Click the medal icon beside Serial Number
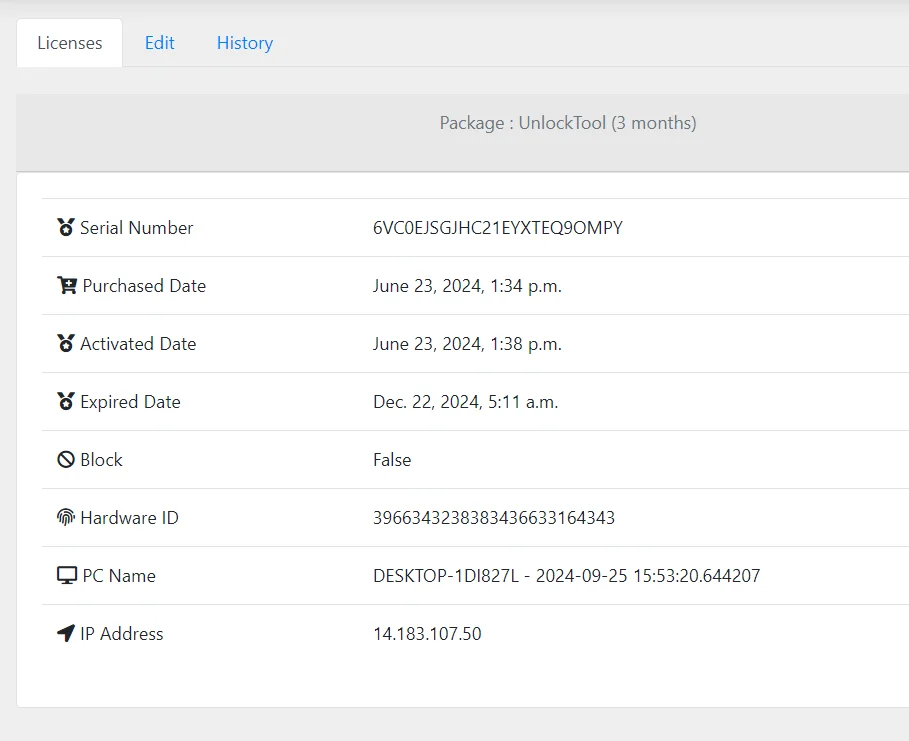 [66, 227]
